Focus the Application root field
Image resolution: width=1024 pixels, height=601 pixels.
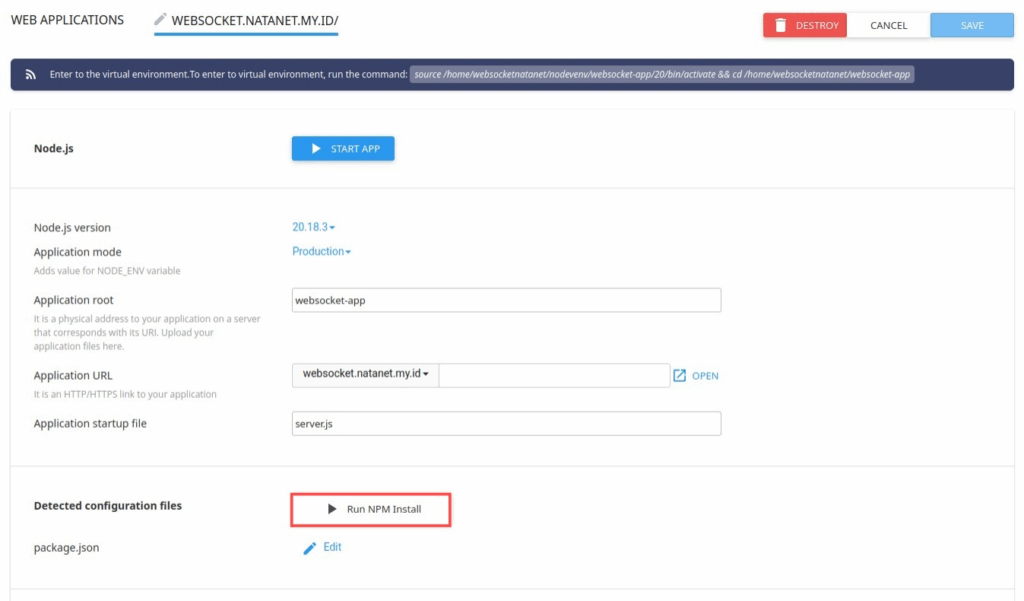click(x=506, y=300)
